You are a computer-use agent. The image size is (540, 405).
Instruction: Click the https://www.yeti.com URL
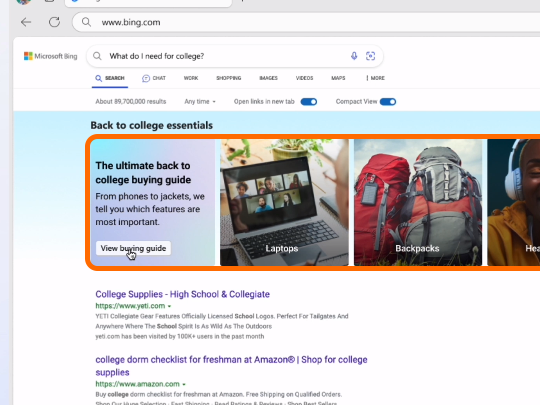tap(130, 306)
